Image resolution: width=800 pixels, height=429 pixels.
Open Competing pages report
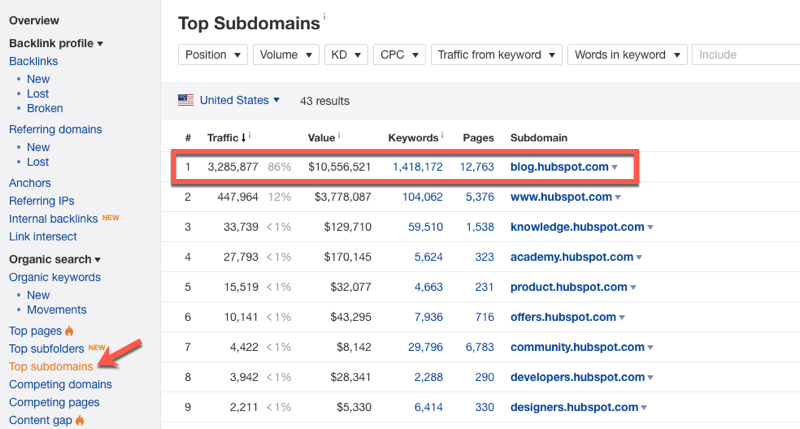(54, 402)
